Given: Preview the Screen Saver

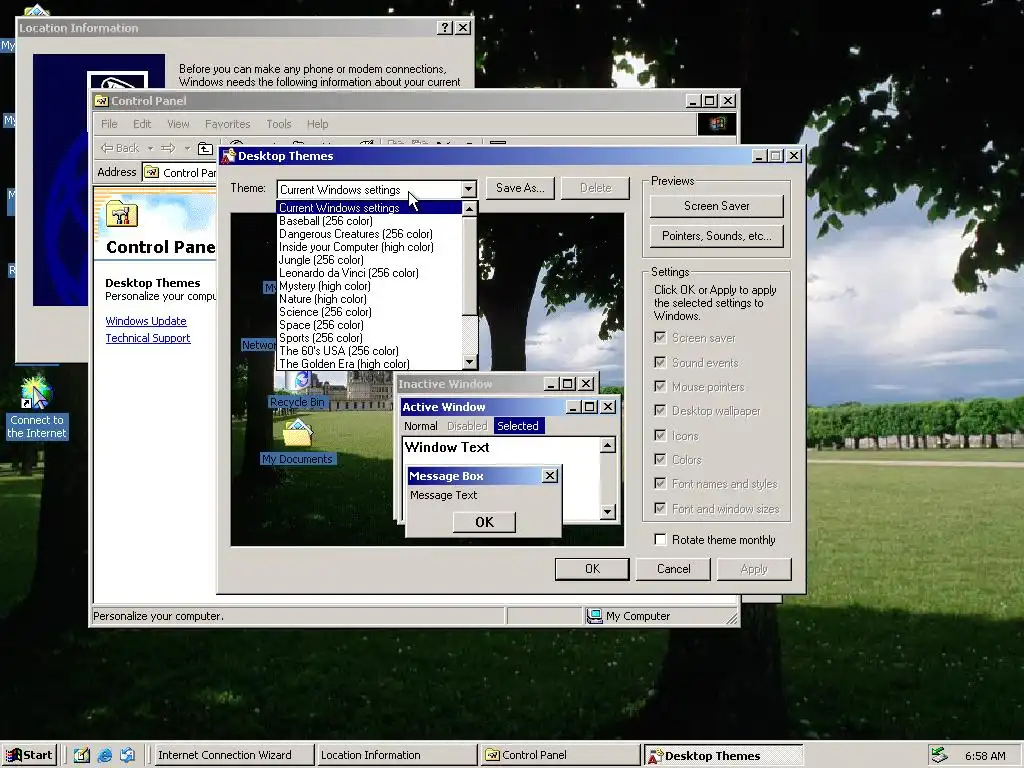Looking at the screenshot, I should [716, 206].
